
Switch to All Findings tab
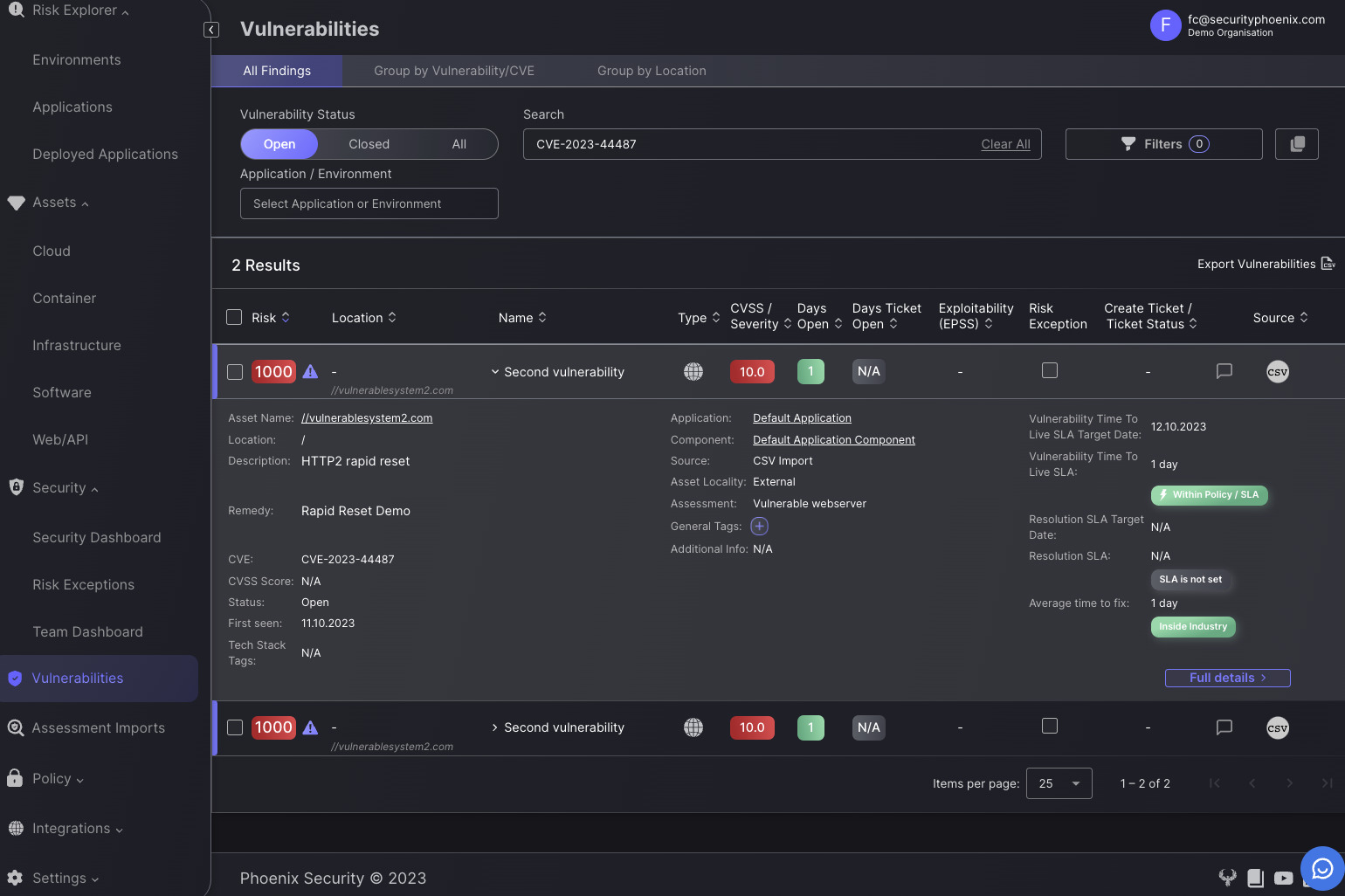(277, 71)
